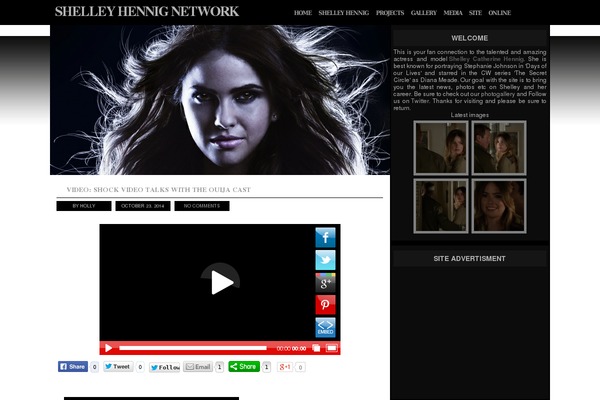Open the PROJECTS menu item
600x400 pixels.
click(390, 13)
